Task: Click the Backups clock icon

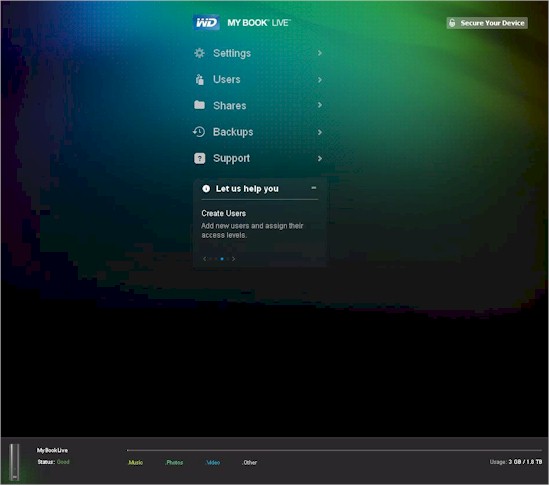Action: pyautogui.click(x=199, y=132)
